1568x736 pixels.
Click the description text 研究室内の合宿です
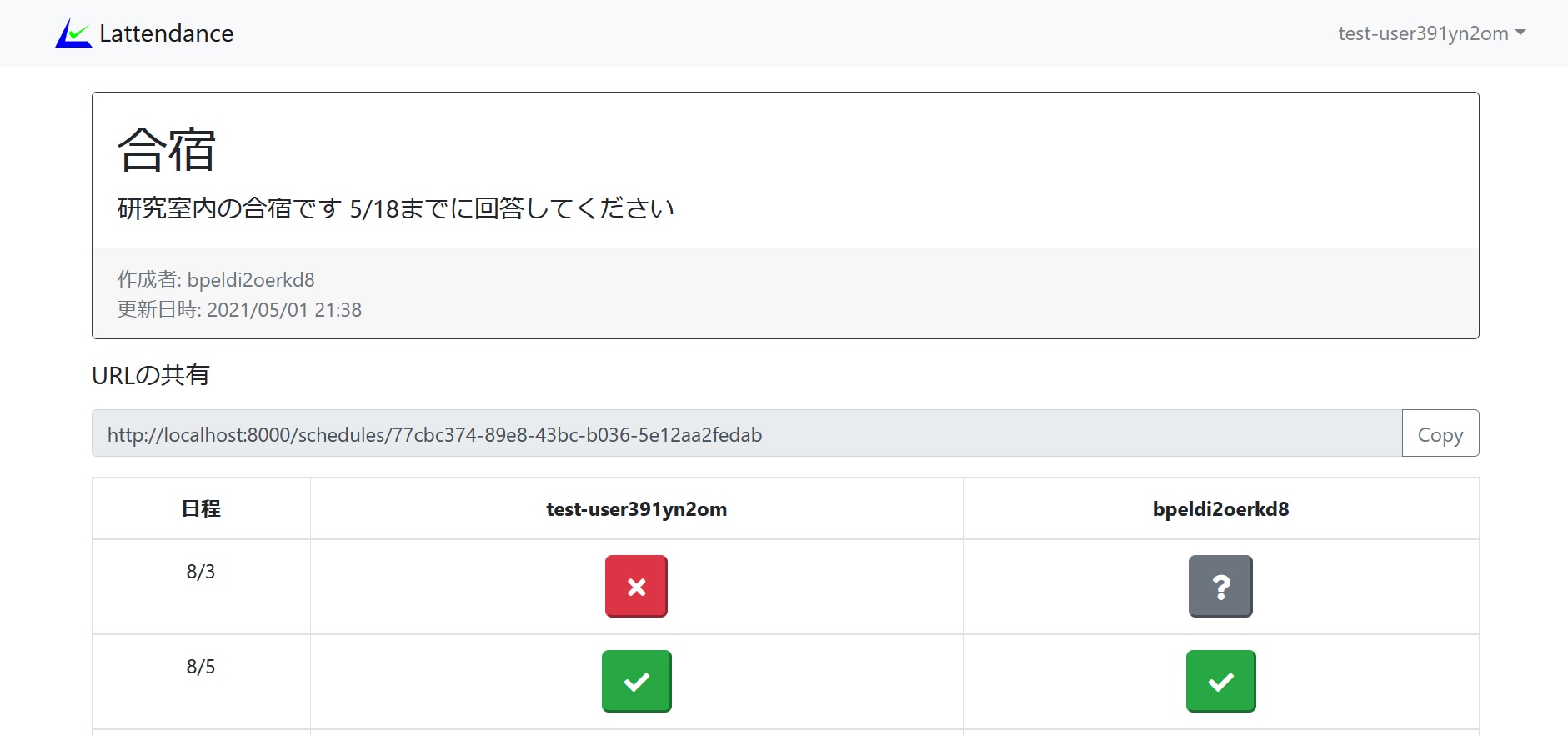tap(230, 208)
